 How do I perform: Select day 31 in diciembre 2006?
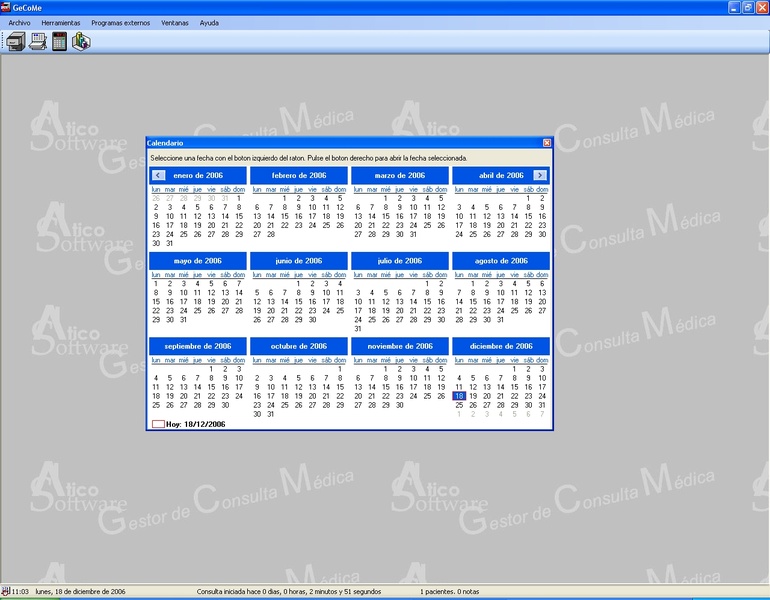pyautogui.click(x=542, y=405)
